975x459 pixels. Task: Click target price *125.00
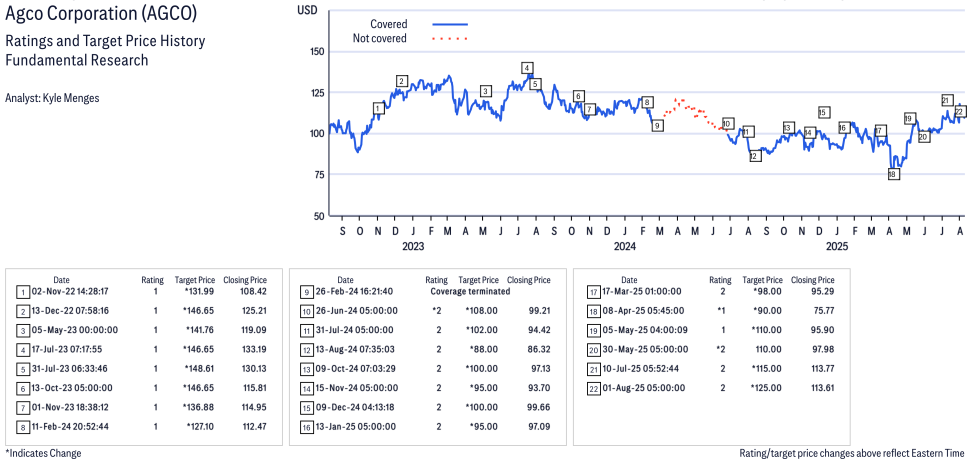click(x=766, y=387)
